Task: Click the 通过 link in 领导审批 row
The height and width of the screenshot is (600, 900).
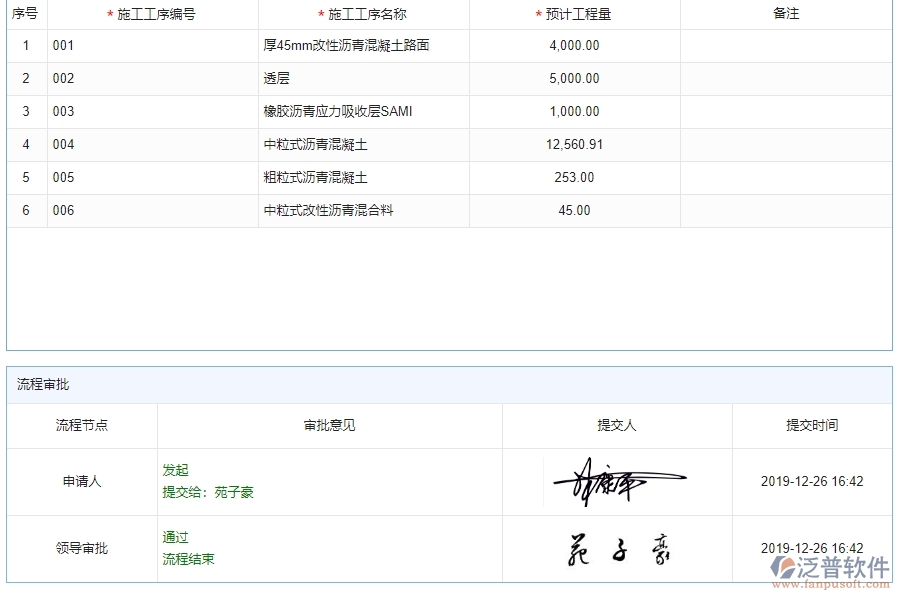Action: (175, 537)
